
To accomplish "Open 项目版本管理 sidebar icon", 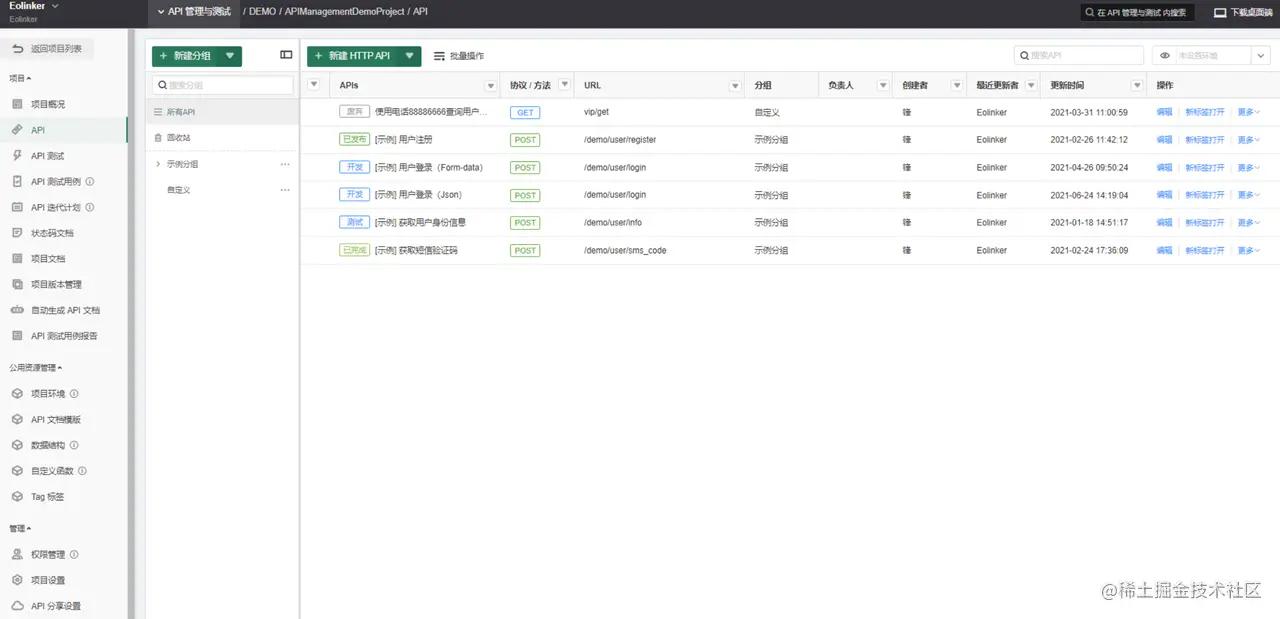I will [17, 285].
